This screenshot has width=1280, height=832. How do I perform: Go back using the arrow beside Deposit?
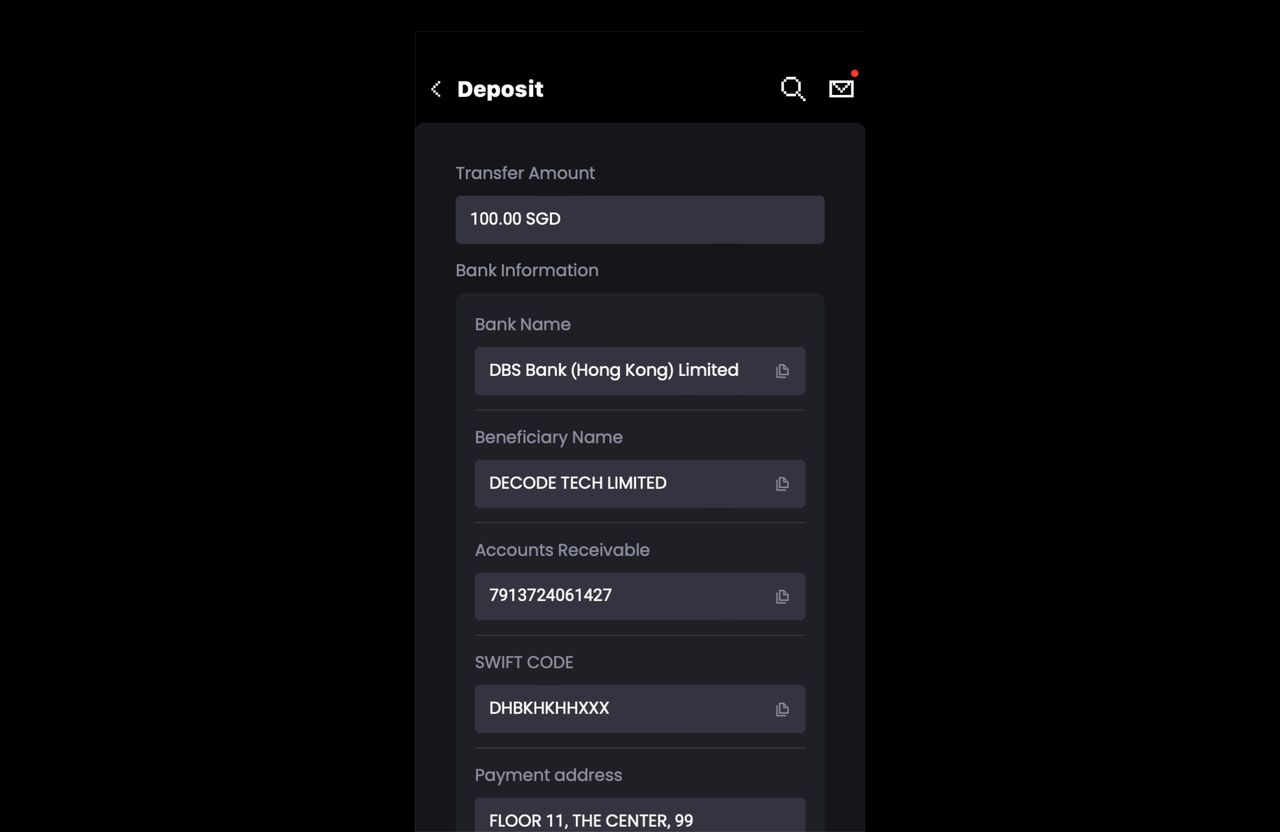[436, 89]
